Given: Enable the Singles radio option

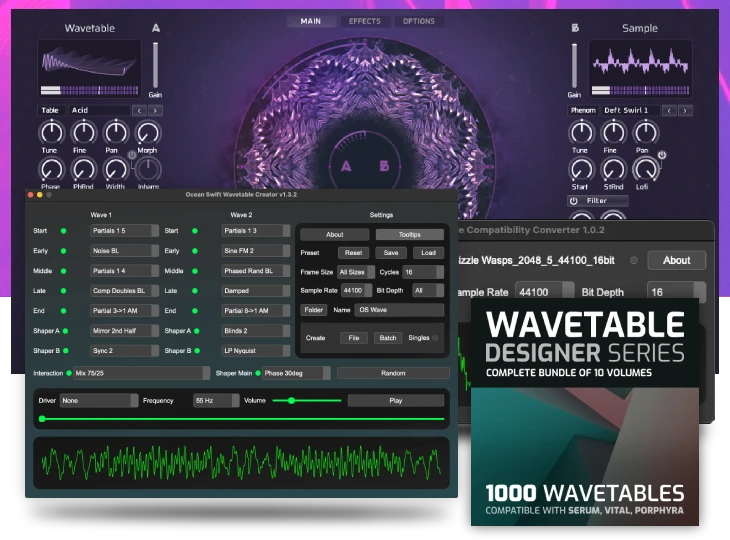Looking at the screenshot, I should coord(435,338).
